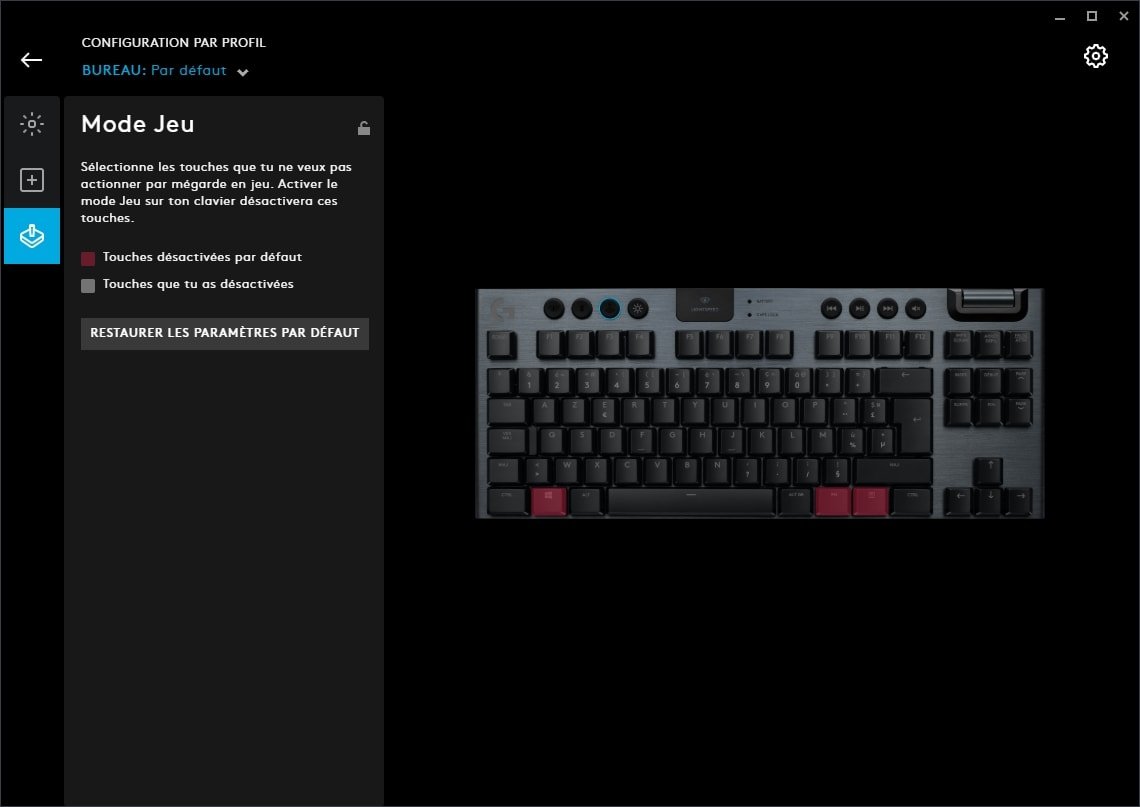Toggle the red context menu key
1140x807 pixels.
pyautogui.click(x=870, y=502)
